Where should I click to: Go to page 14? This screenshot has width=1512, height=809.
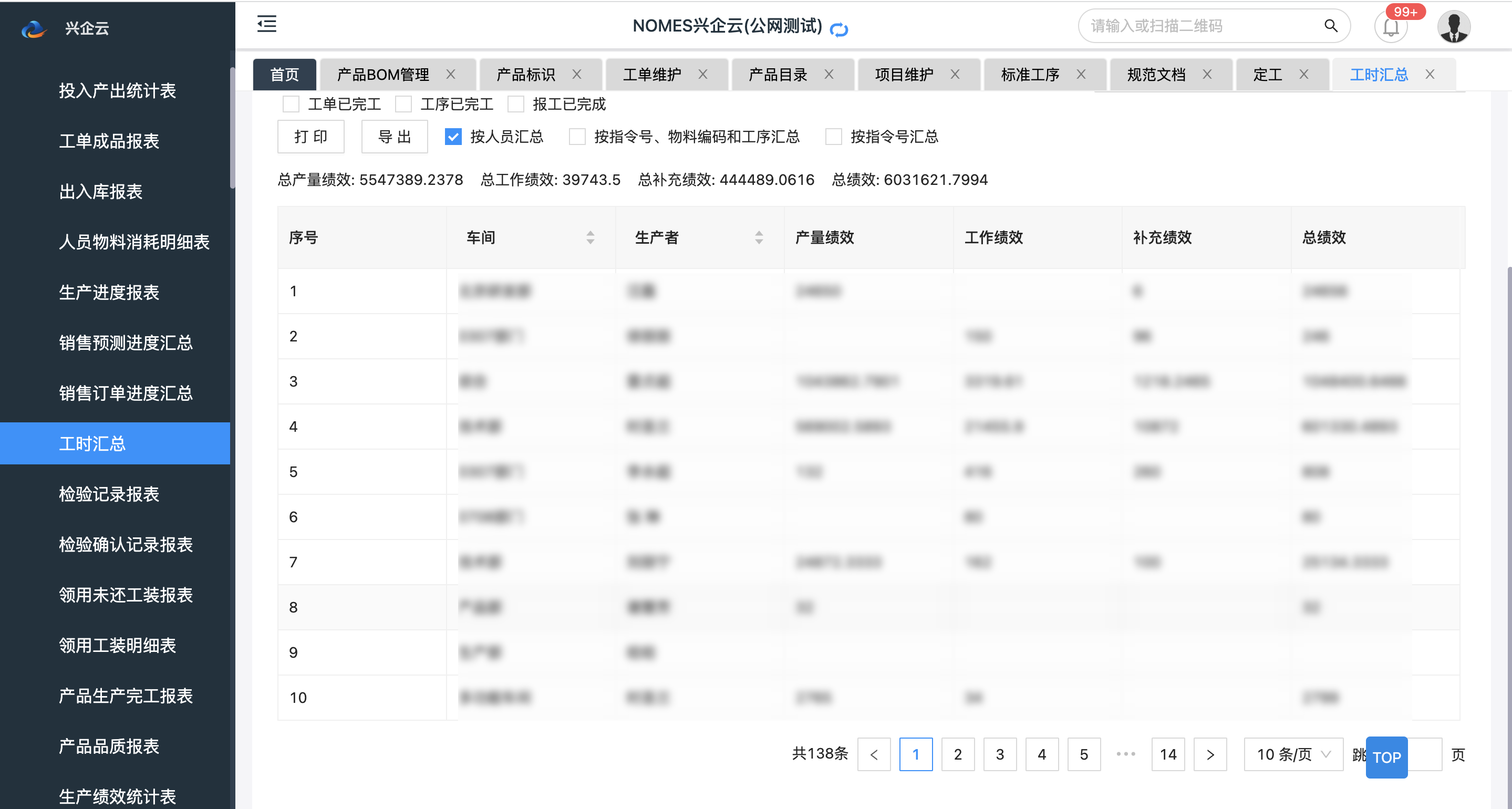[1168, 754]
